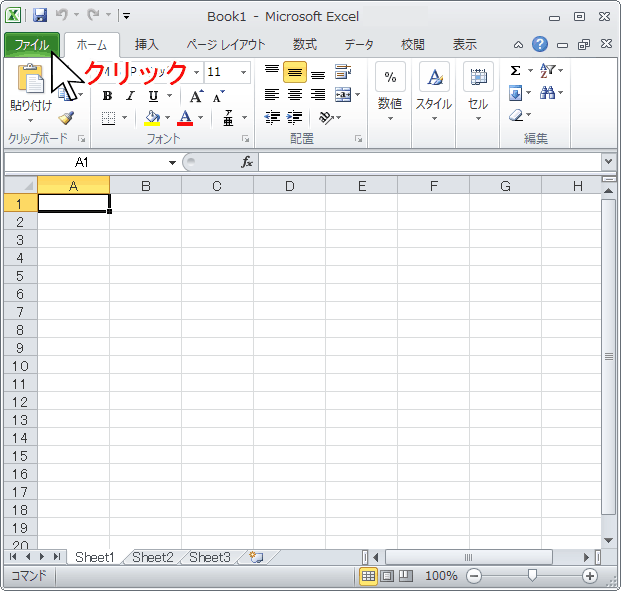621x591 pixels.
Task: Select Top Align icon
Action: click(272, 71)
